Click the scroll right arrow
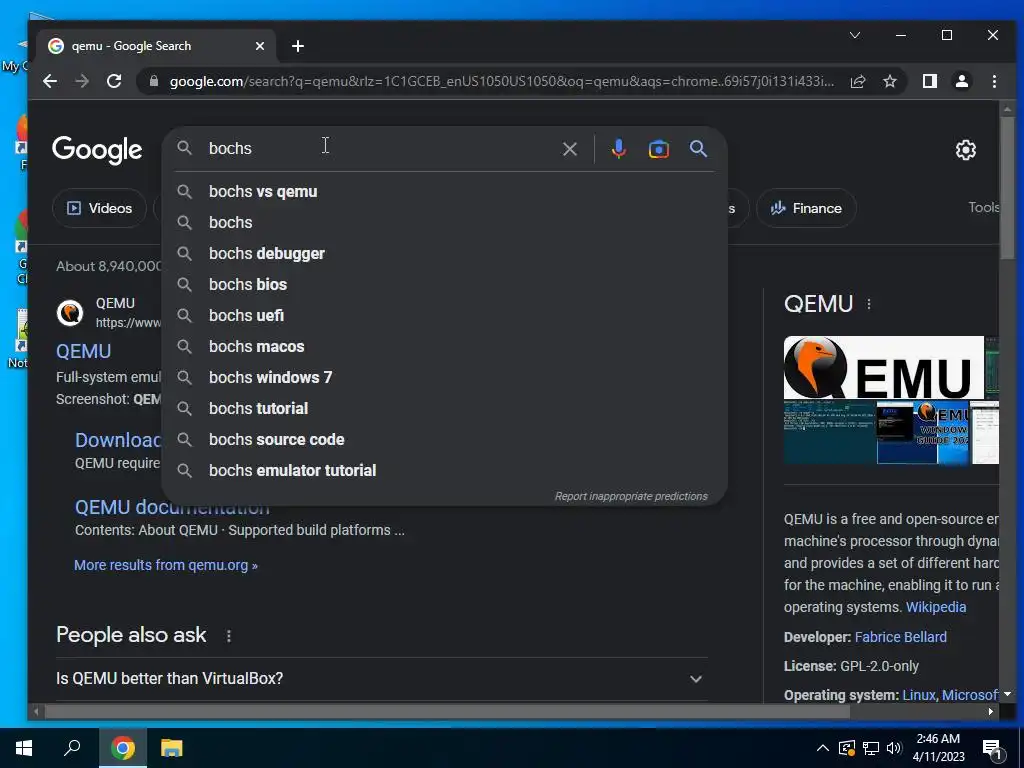This screenshot has width=1024, height=768. (991, 711)
